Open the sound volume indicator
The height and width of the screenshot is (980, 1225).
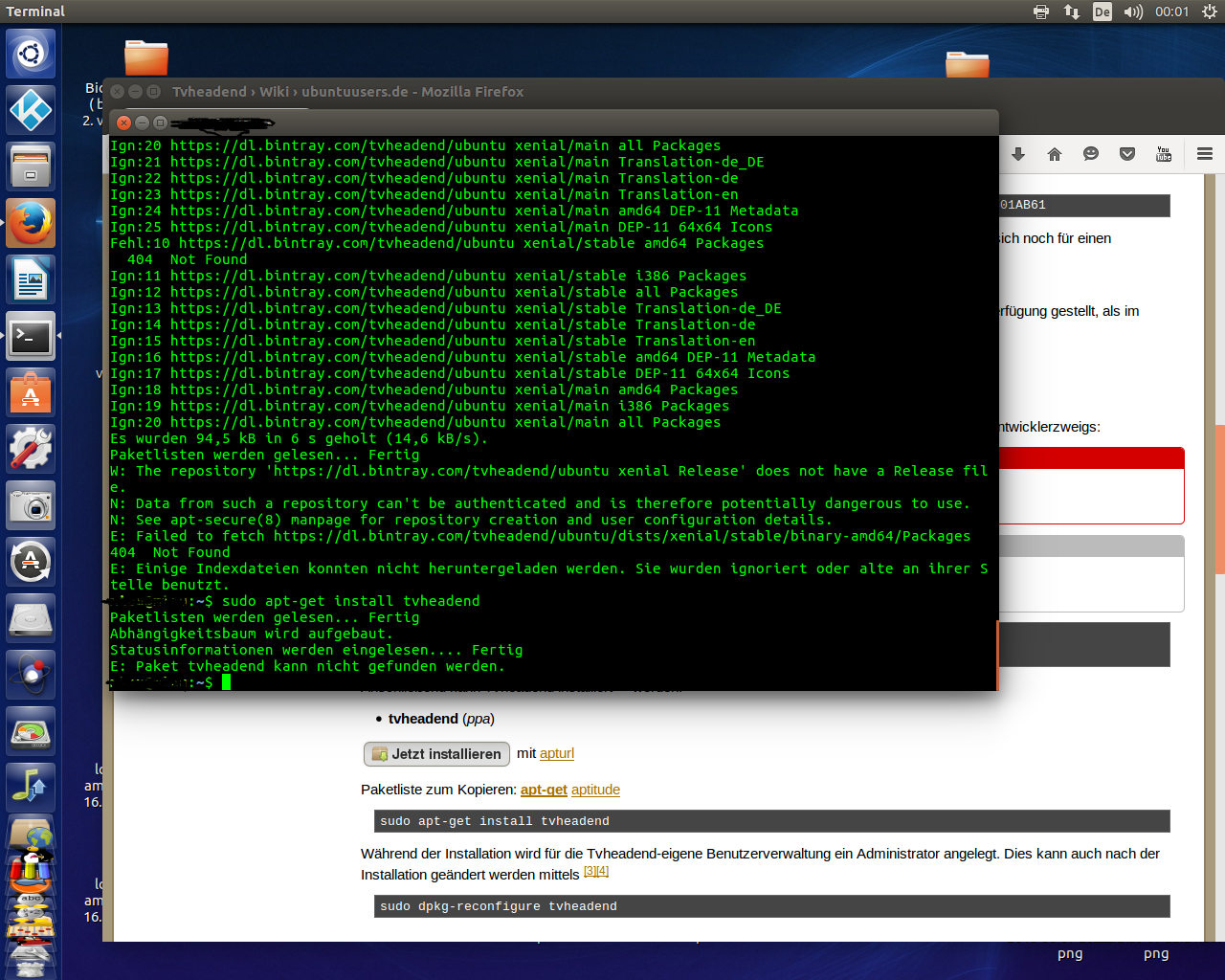tap(1133, 11)
